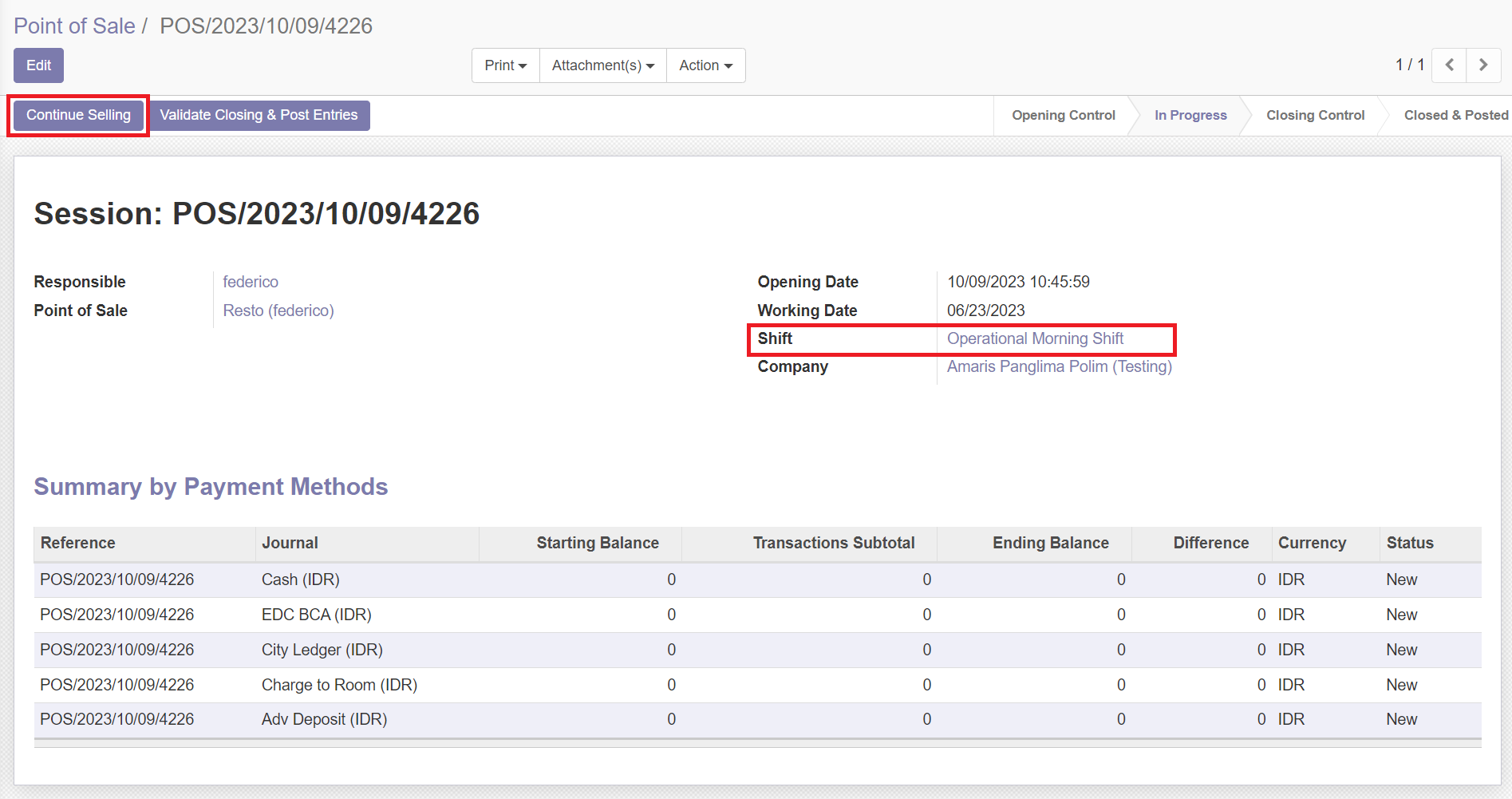
Task: Click the Edit button
Action: pos(38,65)
